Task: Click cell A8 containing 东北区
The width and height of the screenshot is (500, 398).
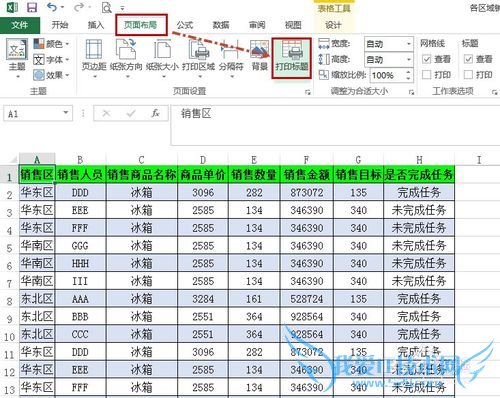Action: (37, 299)
